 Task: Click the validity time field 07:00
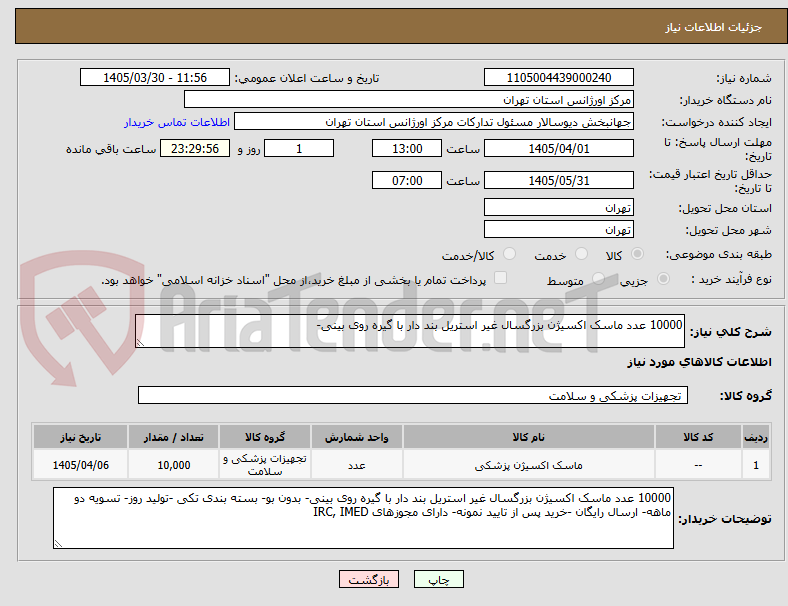[x=407, y=180]
